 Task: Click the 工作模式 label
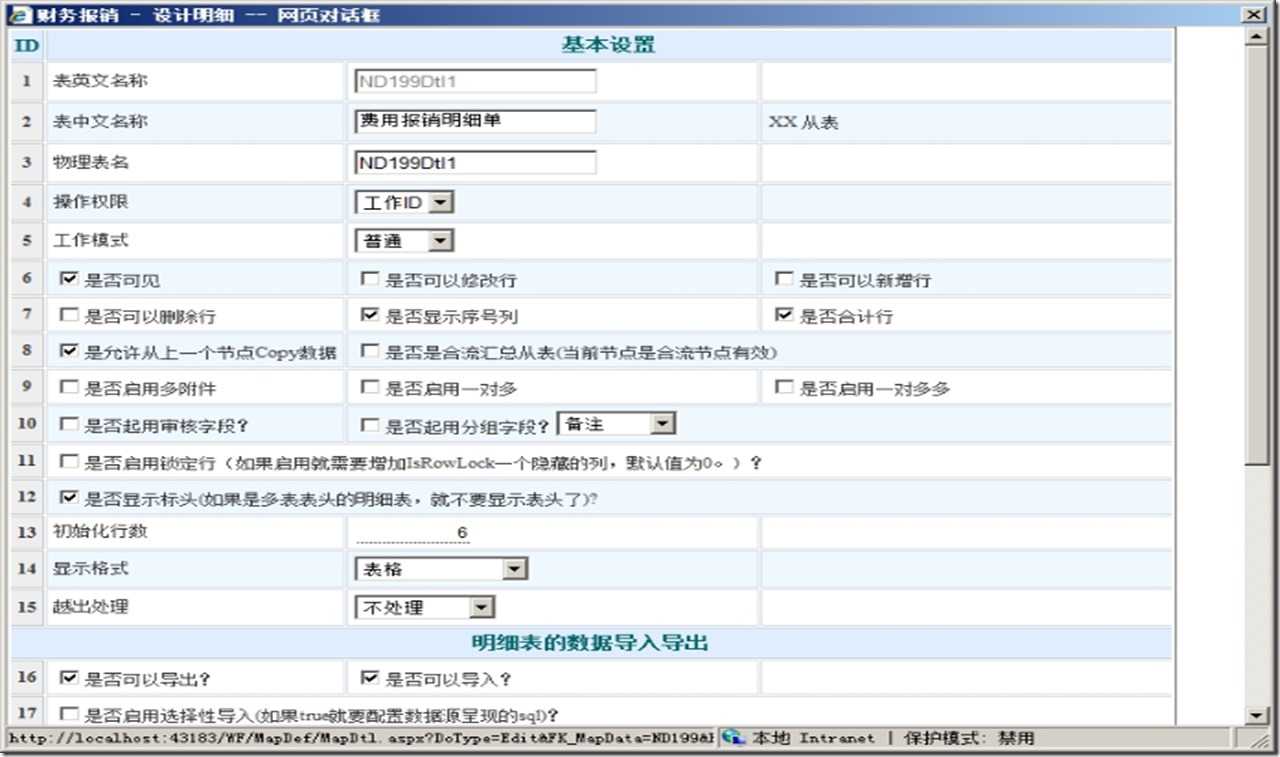coord(91,240)
